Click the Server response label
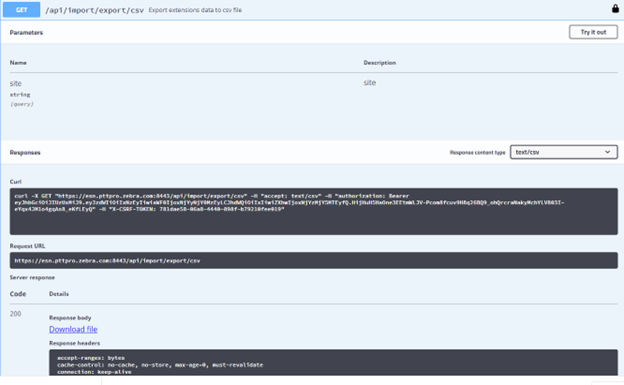 click(32, 278)
